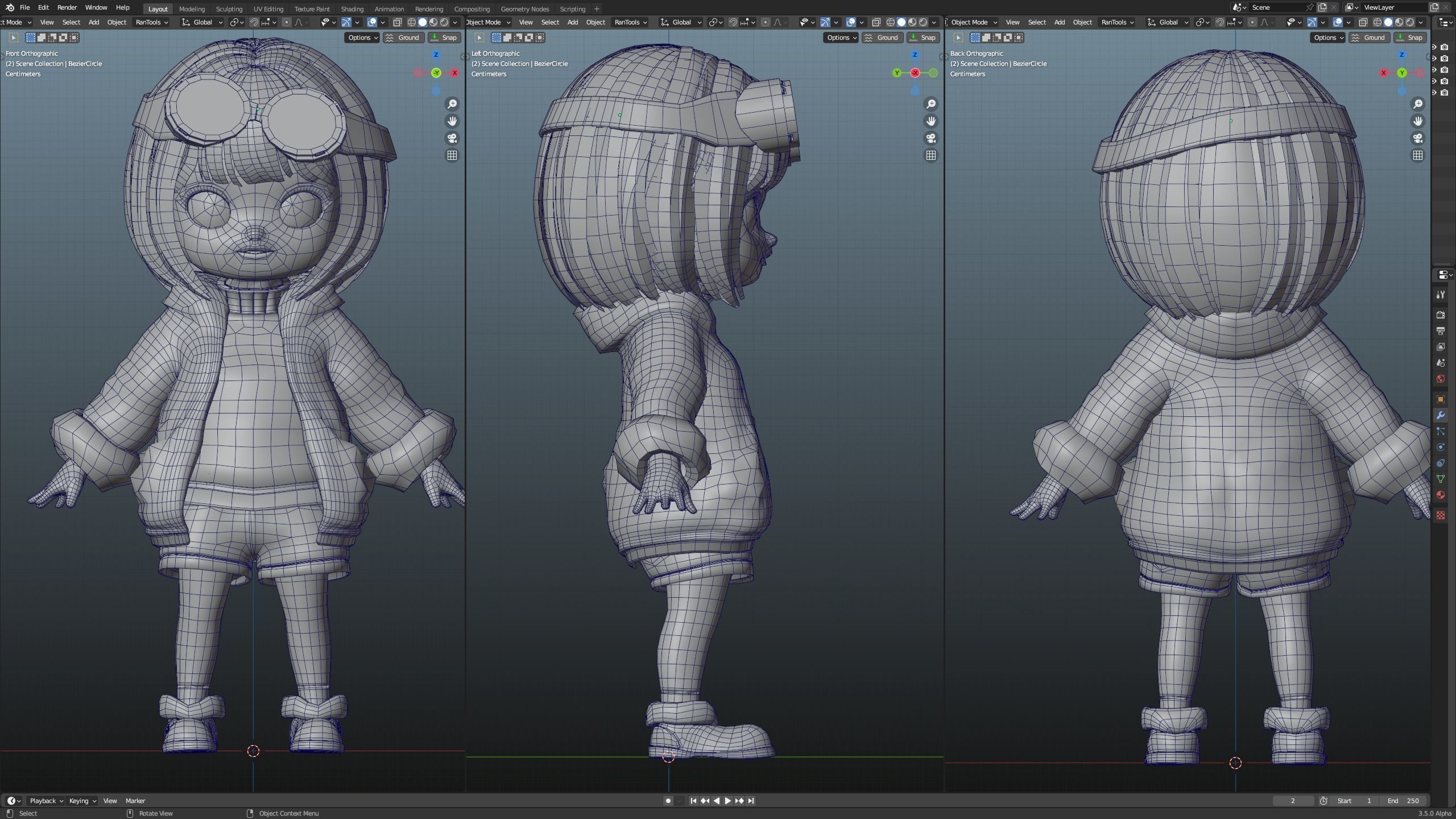Image resolution: width=1456 pixels, height=819 pixels.
Task: Click the red X axis on Front viewport gizmo
Action: click(454, 73)
